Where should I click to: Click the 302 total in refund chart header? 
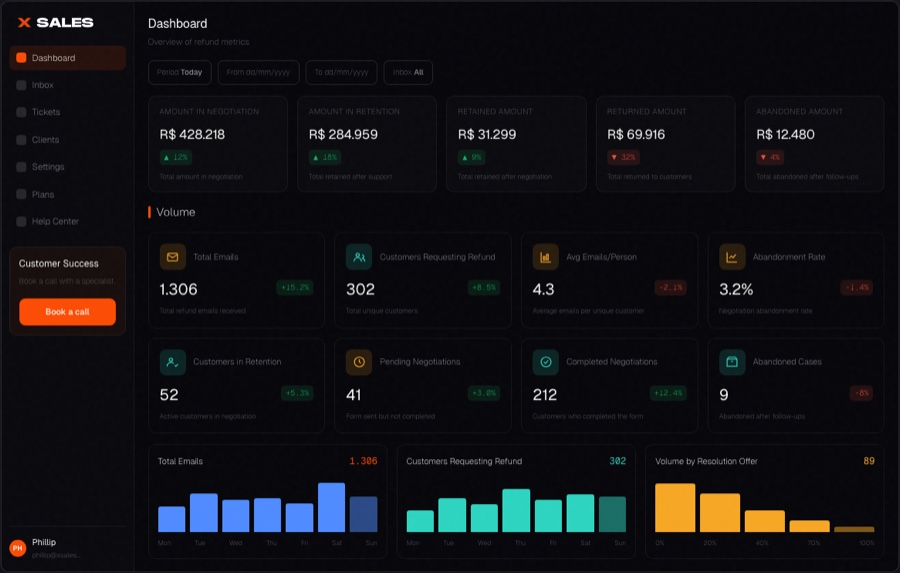coord(618,461)
